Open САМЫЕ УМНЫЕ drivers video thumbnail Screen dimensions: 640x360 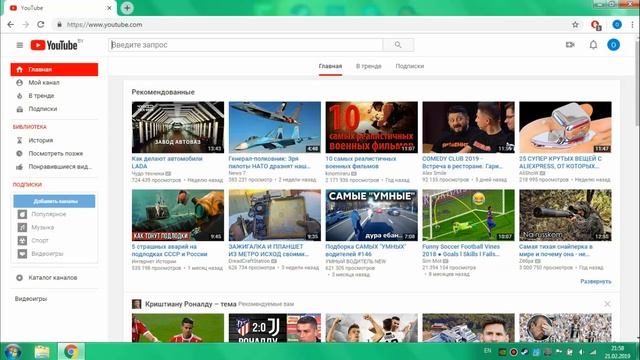click(371, 215)
